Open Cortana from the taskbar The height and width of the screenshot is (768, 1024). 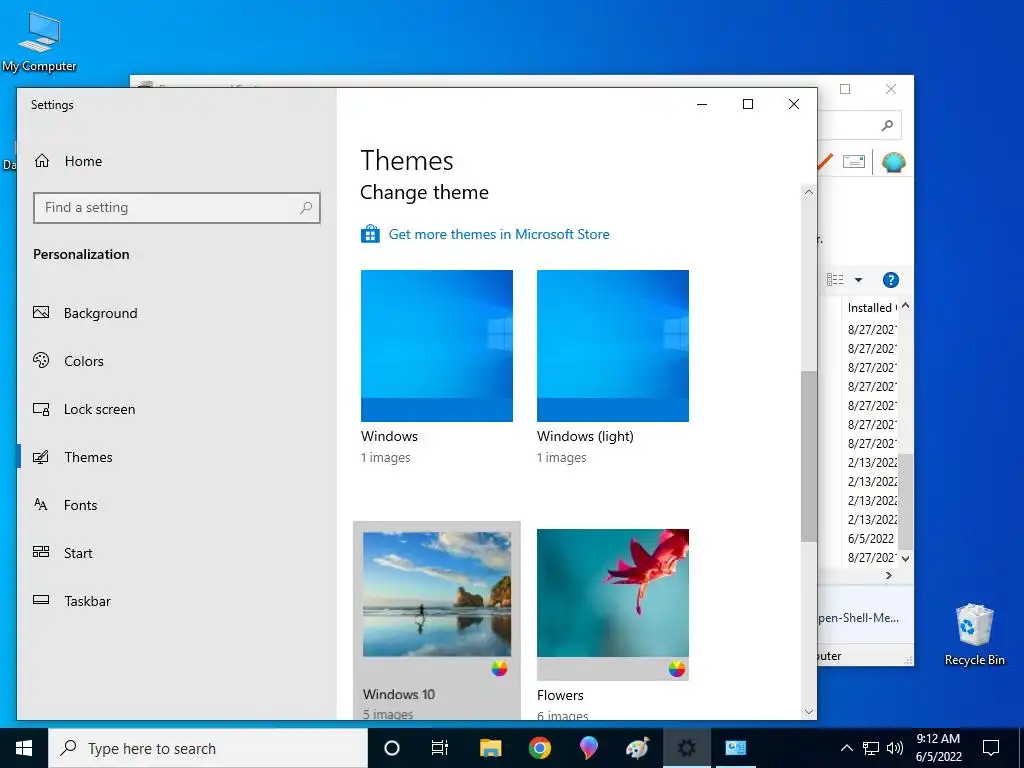pos(392,748)
